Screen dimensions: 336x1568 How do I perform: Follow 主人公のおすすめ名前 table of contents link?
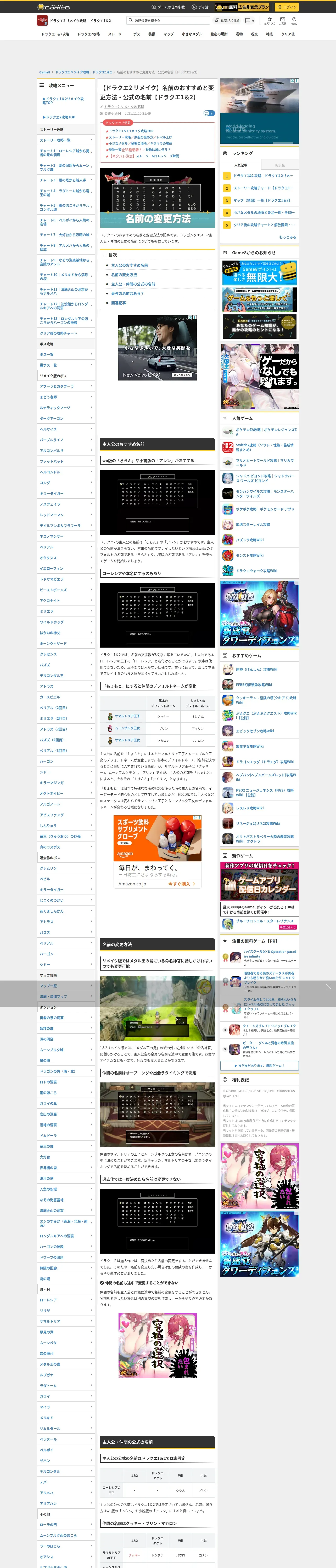(x=129, y=266)
